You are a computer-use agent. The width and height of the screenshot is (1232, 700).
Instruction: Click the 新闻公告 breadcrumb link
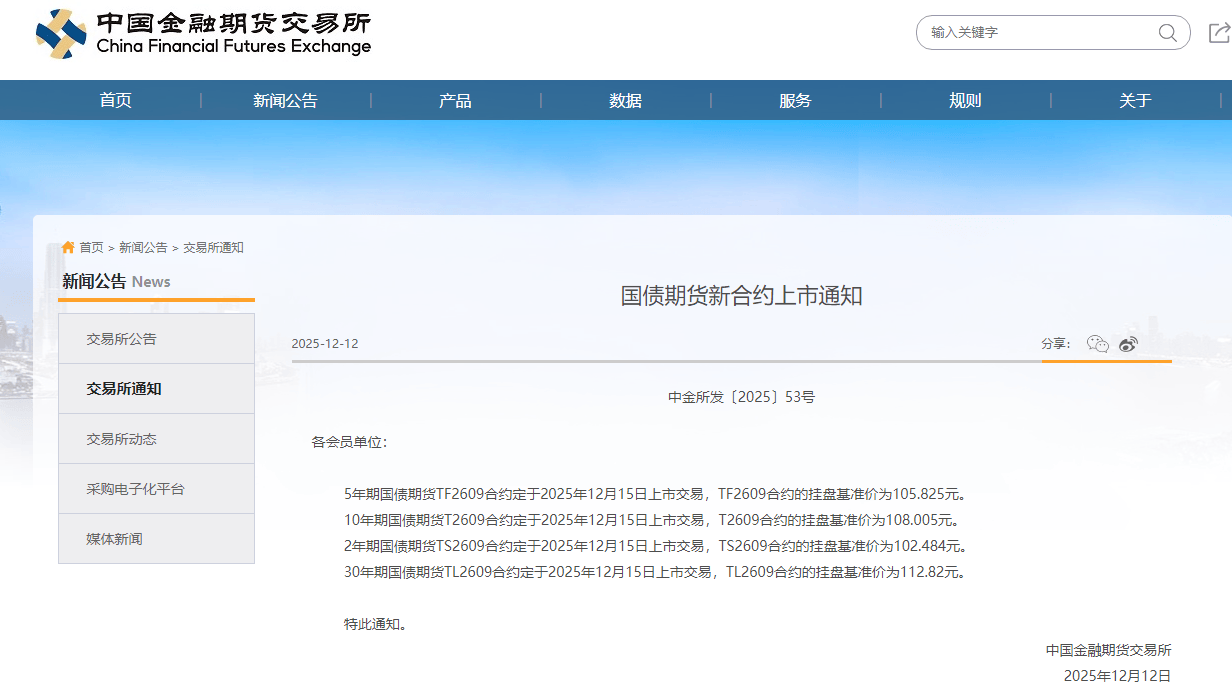pos(143,248)
